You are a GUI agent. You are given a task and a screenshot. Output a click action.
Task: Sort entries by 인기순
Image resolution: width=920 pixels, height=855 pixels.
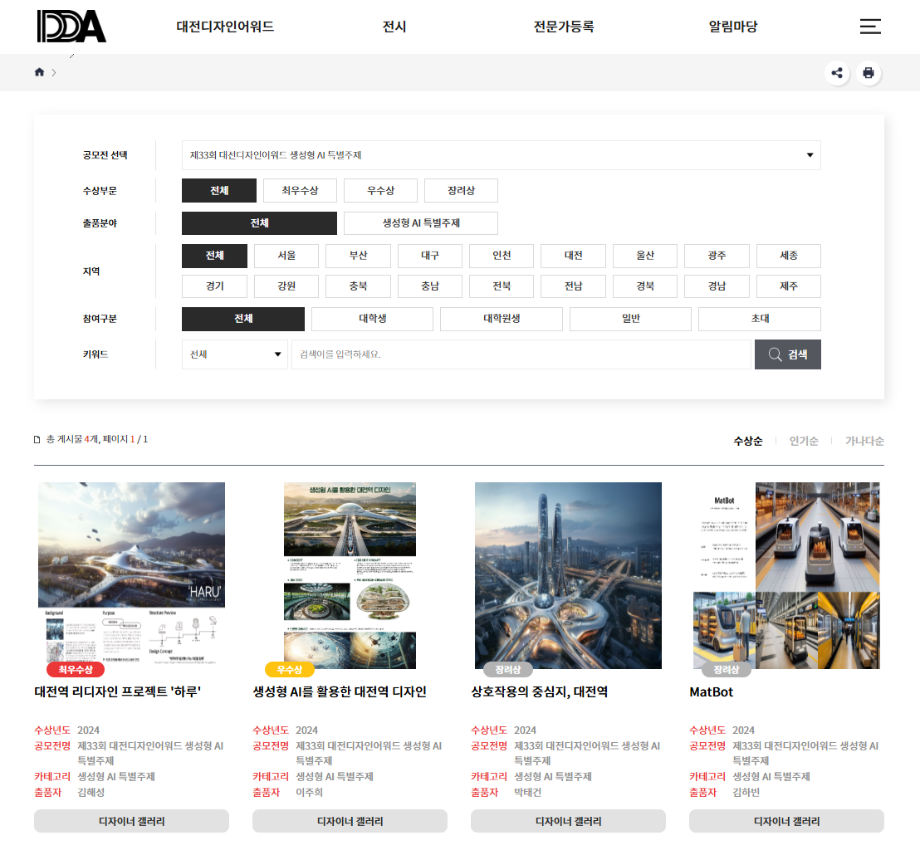coord(803,440)
